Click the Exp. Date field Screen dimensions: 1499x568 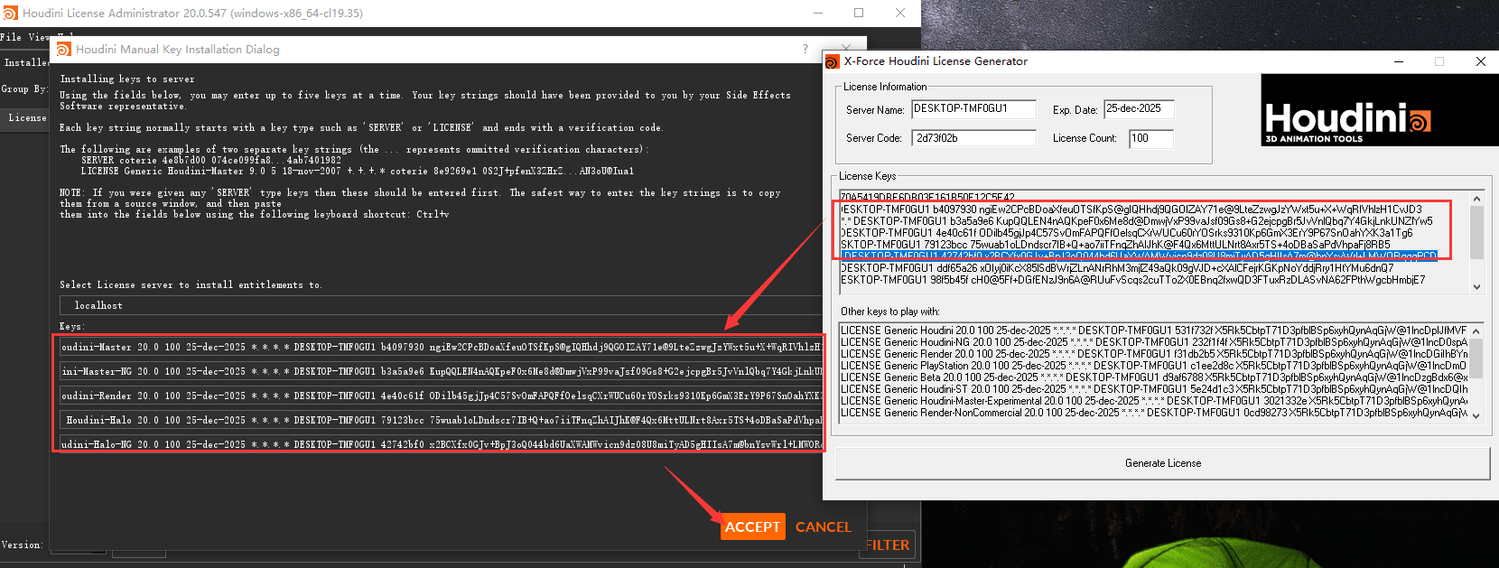(x=1141, y=109)
